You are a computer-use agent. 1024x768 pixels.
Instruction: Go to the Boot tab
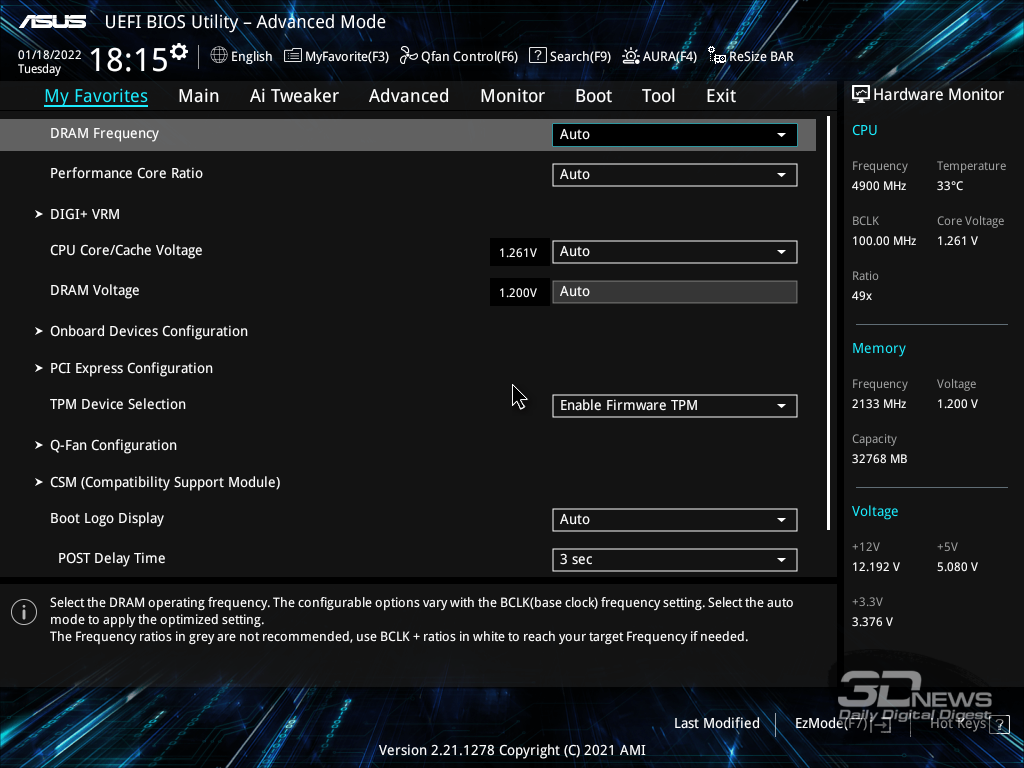tap(593, 96)
